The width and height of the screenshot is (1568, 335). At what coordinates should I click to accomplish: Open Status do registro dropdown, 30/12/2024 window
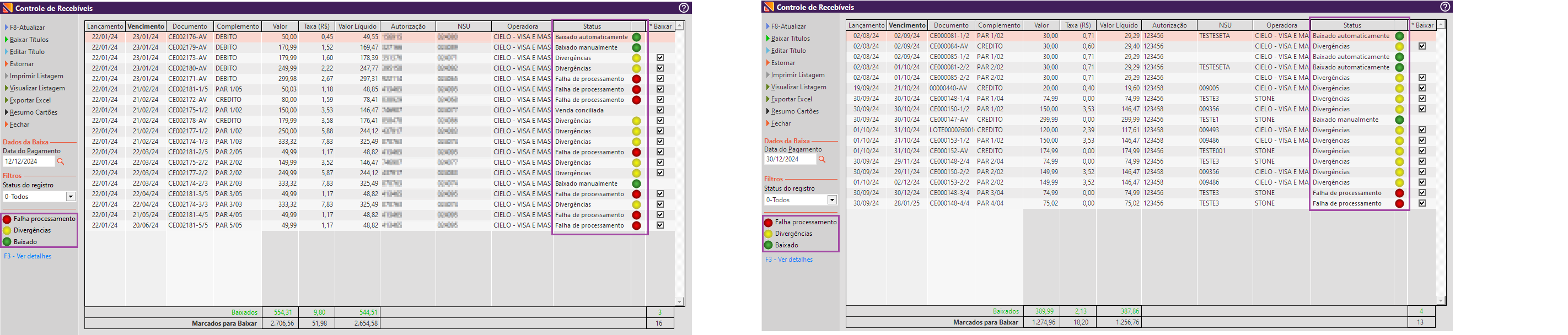pos(832,200)
